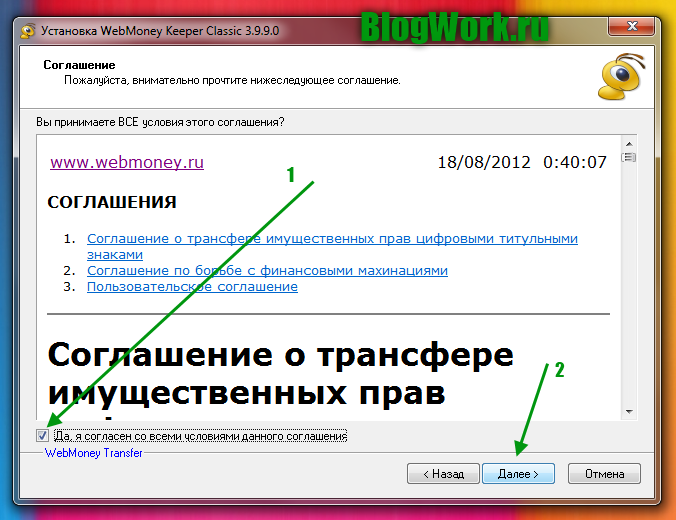The image size is (676, 520).
Task: Click the window title "Установка WebMoney Keeper Classic 3.9.9.0"
Action: [160, 31]
